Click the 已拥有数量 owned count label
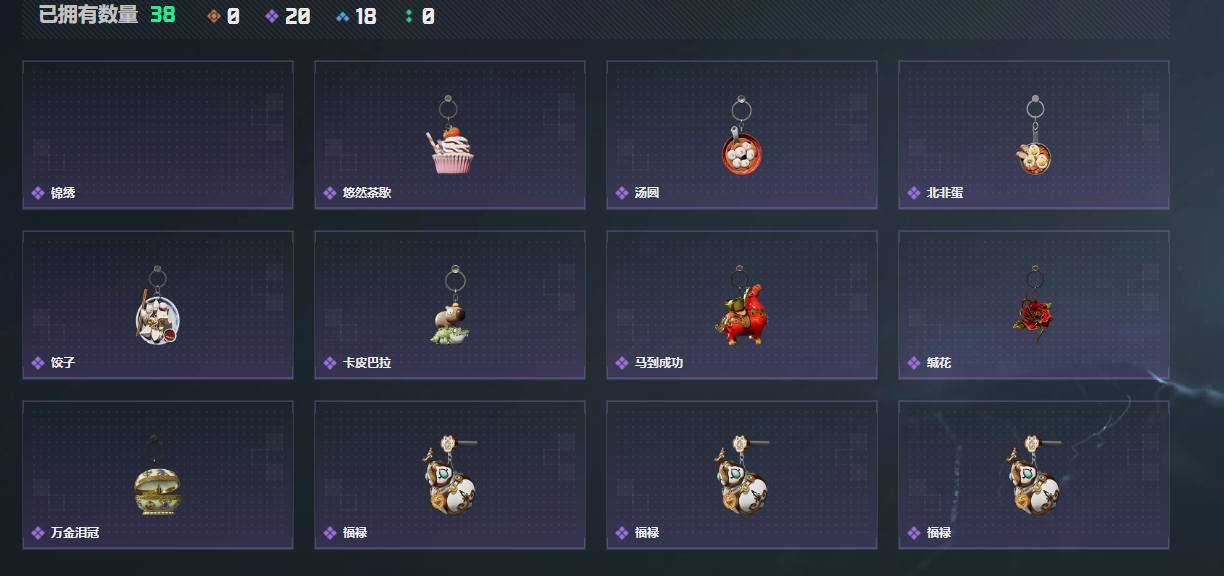Screen dimensions: 1224x576 click(x=88, y=15)
